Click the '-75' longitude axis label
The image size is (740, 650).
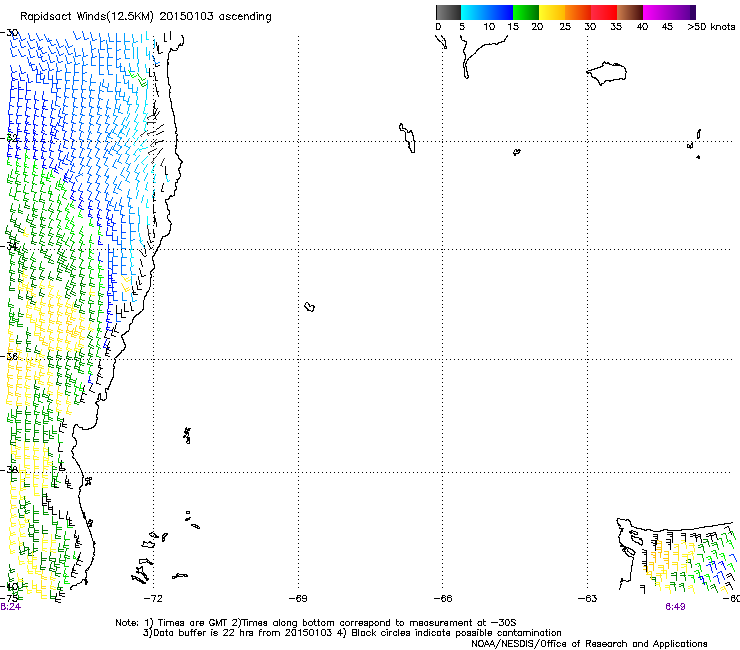click(x=9, y=598)
